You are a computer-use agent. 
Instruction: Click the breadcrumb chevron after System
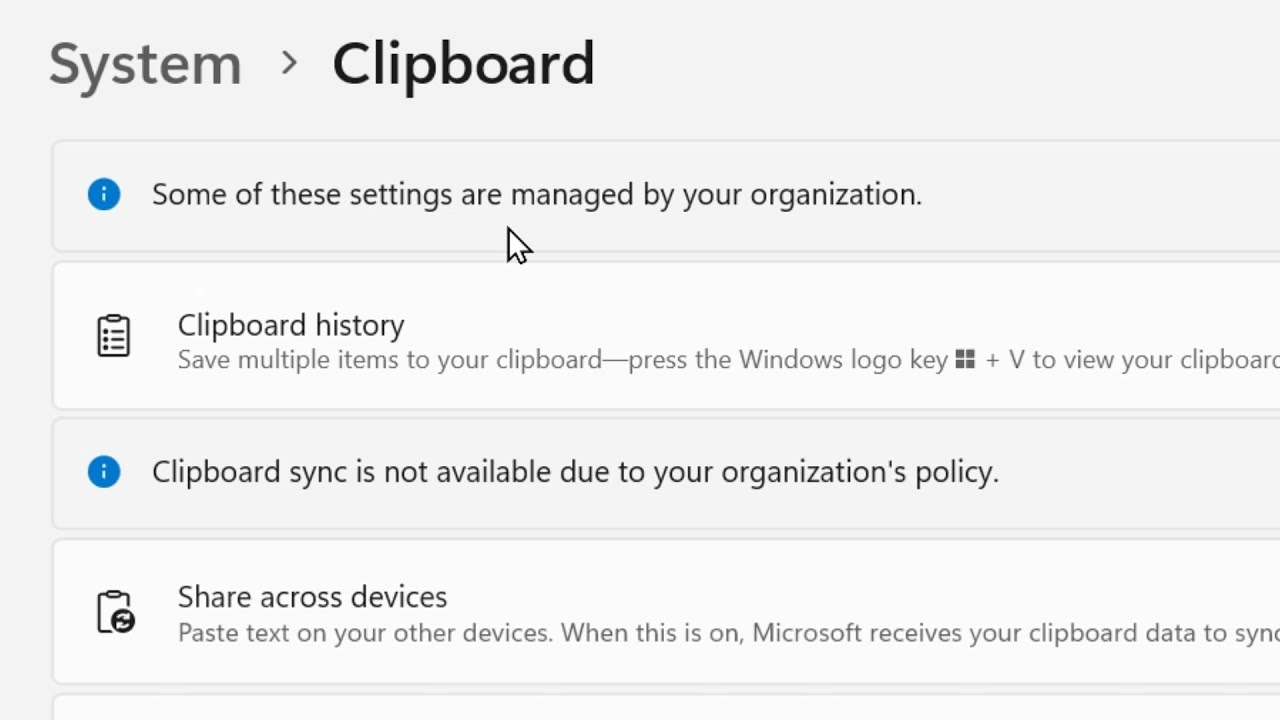point(289,63)
